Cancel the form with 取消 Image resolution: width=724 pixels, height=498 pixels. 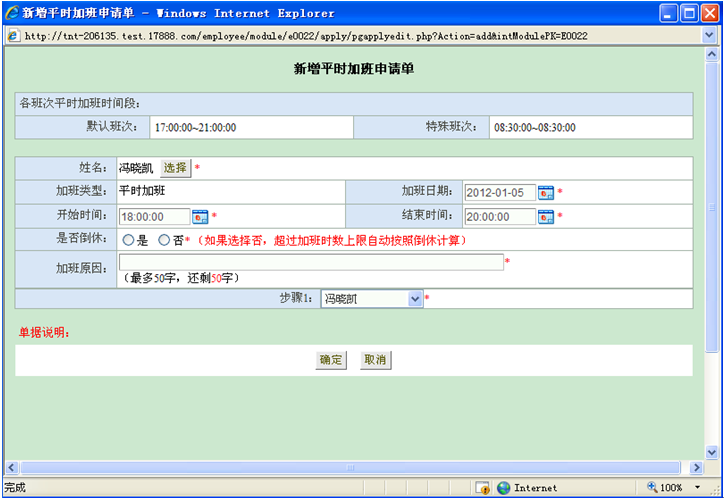tap(375, 360)
